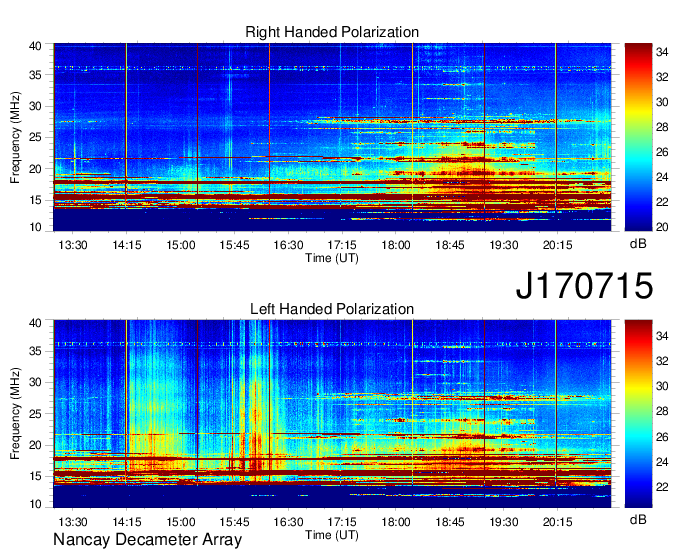Select the J170715 observation label
The width and height of the screenshot is (680, 552).
[x=584, y=286]
